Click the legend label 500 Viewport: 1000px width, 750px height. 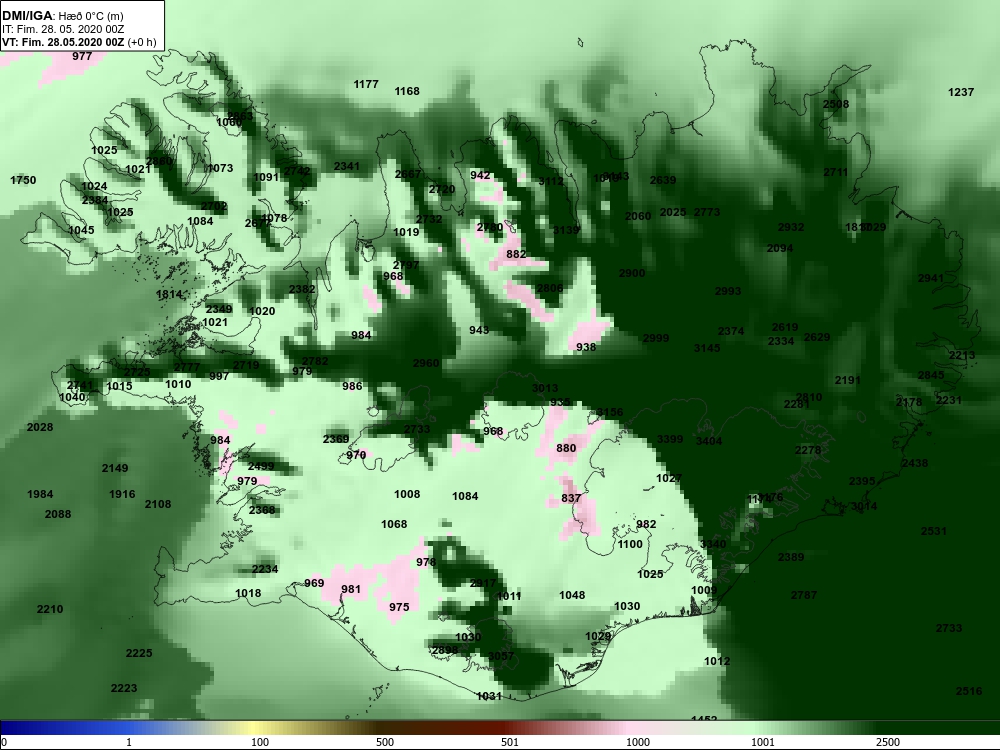[x=385, y=742]
